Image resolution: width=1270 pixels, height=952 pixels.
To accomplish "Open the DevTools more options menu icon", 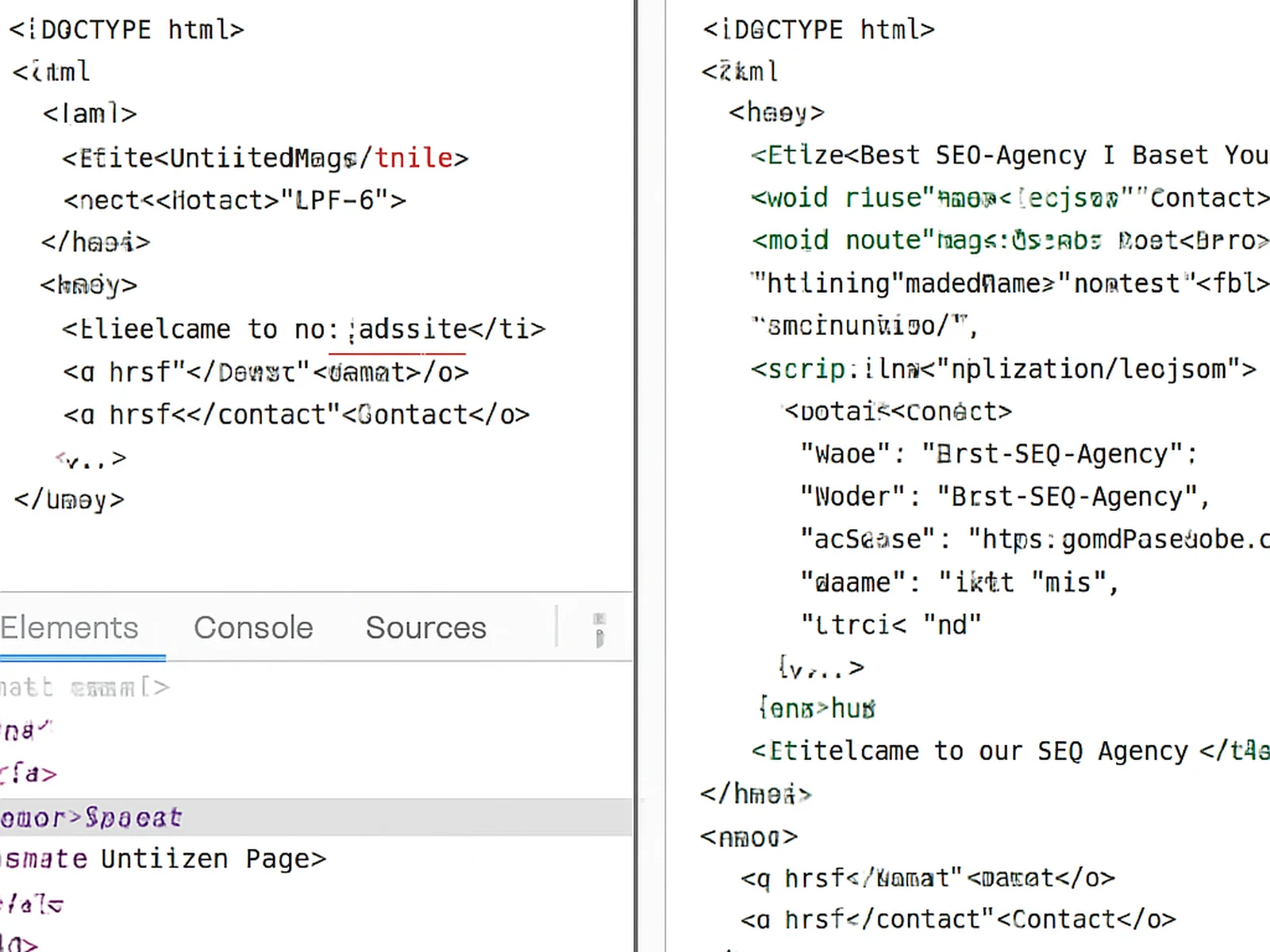I will pyautogui.click(x=599, y=629).
